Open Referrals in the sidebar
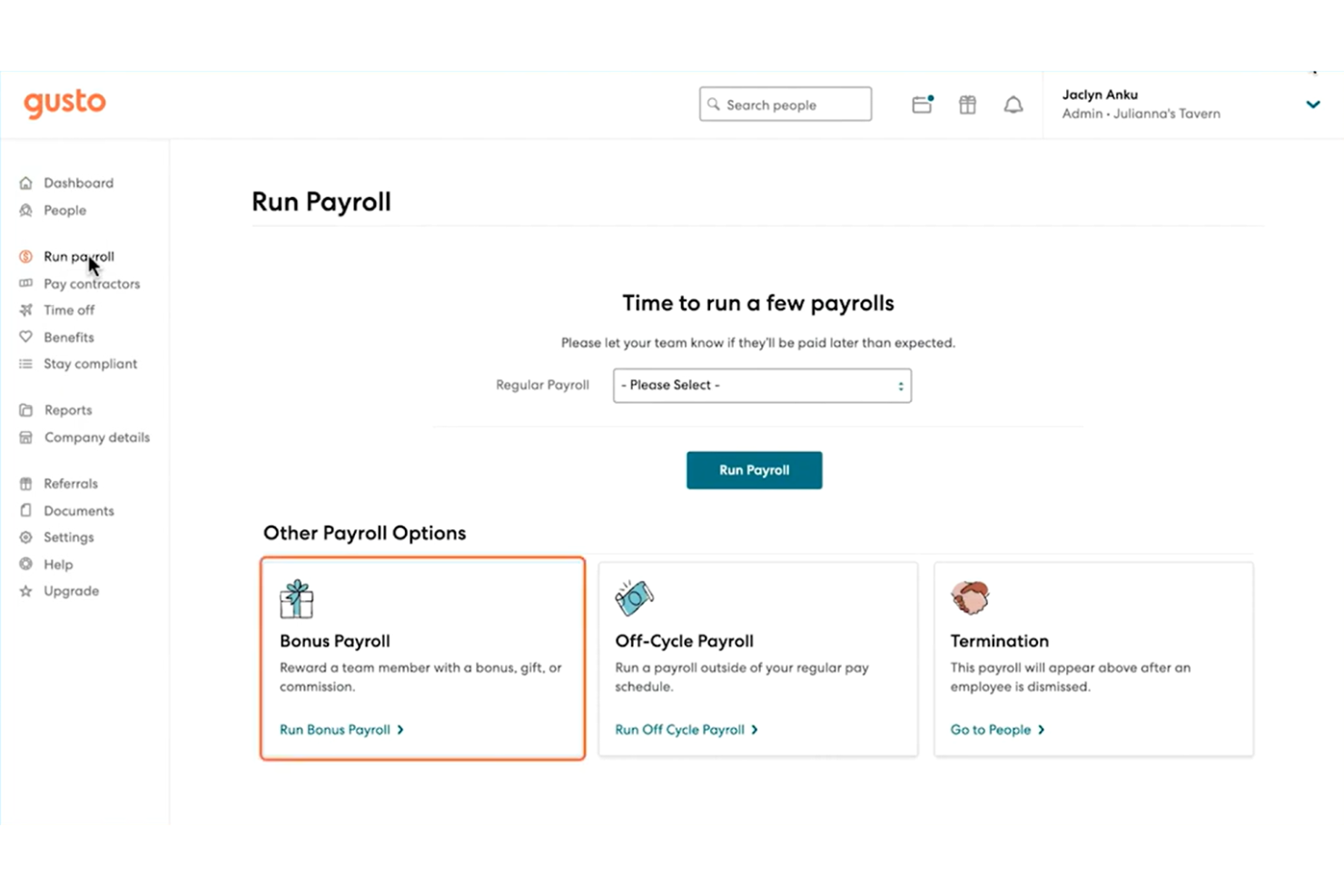Screen dimensions: 1344x896 tap(71, 484)
